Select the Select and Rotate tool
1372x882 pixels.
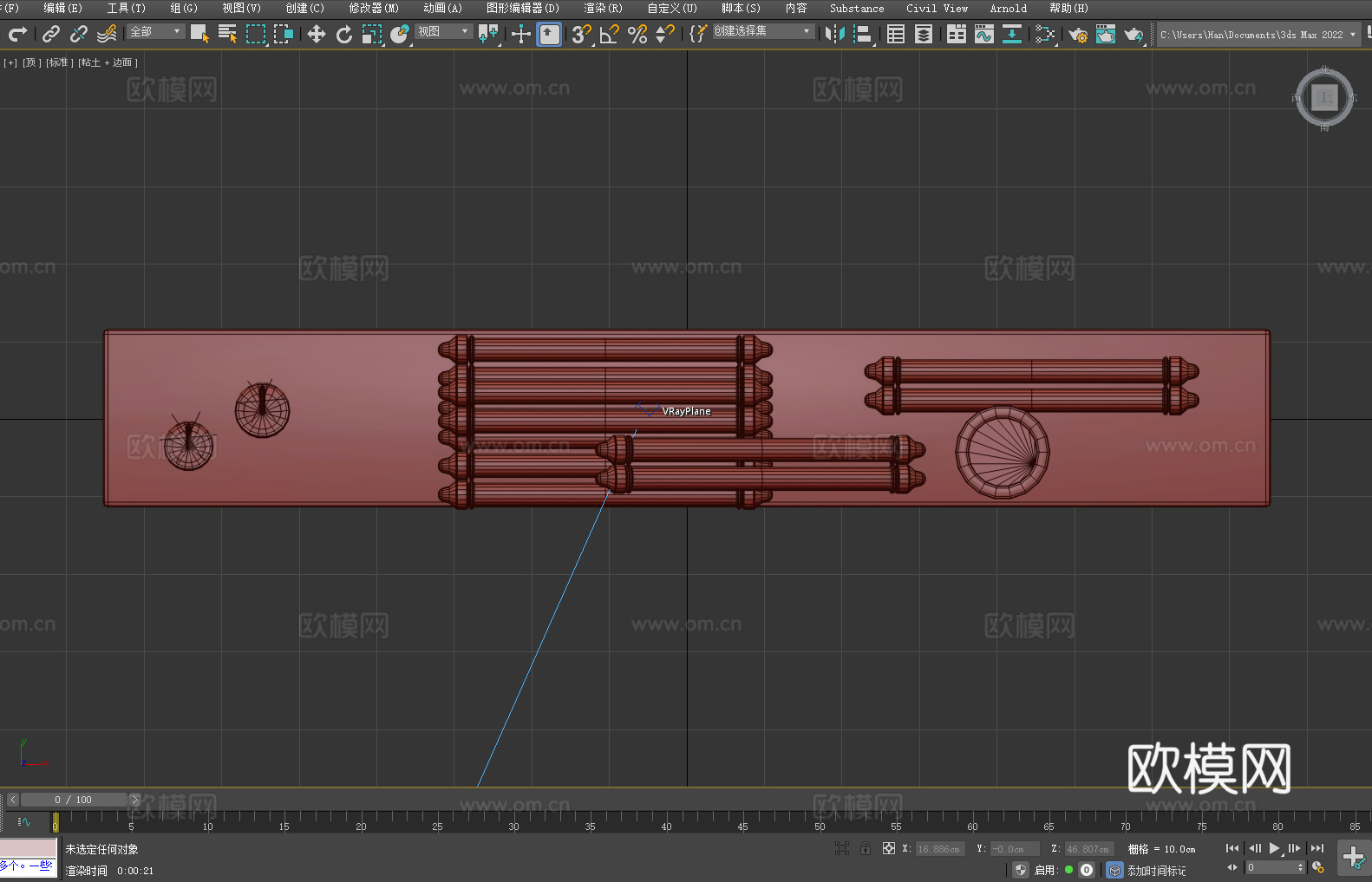click(344, 34)
